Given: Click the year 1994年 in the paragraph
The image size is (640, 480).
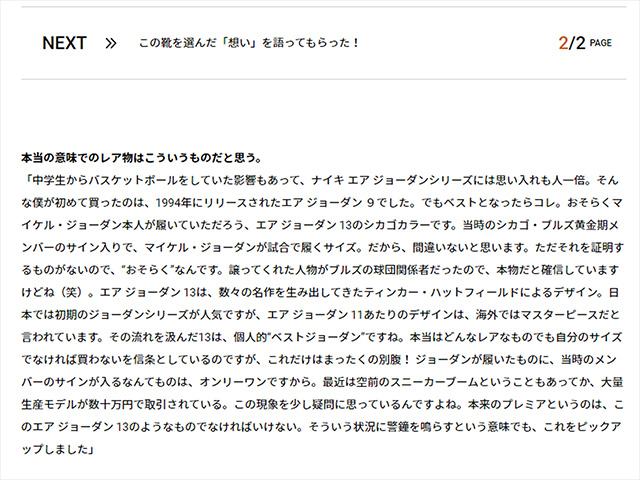Looking at the screenshot, I should point(174,203).
